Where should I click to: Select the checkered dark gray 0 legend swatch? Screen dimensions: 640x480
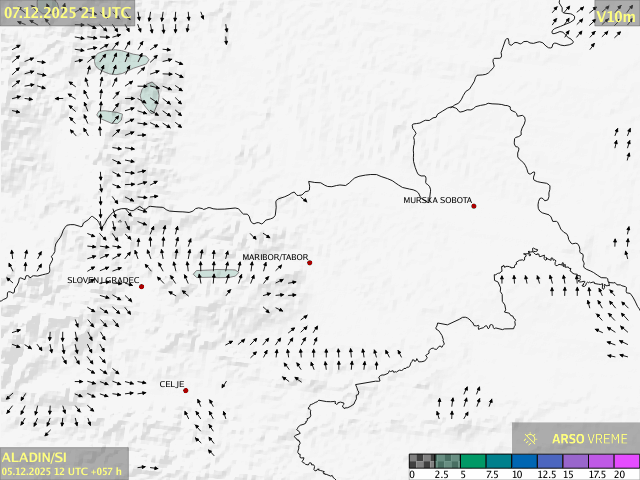(x=422, y=461)
